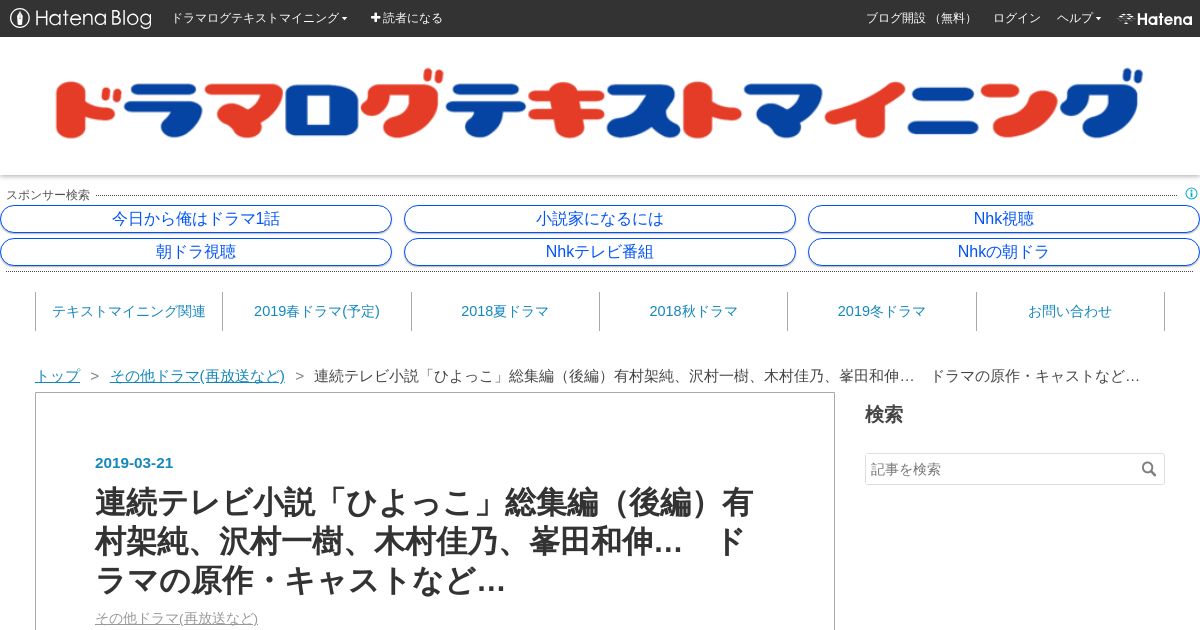Select the 2018夏ドラマ menu item
Screen dimensions: 1200x630
(505, 311)
